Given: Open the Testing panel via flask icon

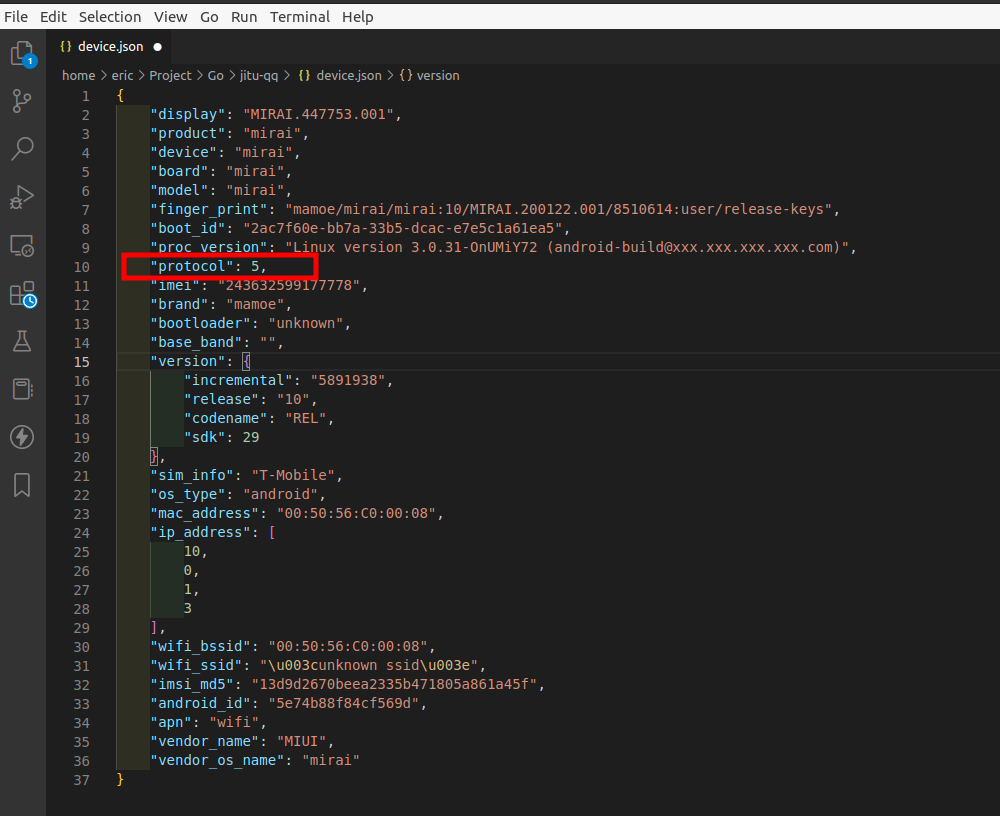Looking at the screenshot, I should [x=21, y=341].
